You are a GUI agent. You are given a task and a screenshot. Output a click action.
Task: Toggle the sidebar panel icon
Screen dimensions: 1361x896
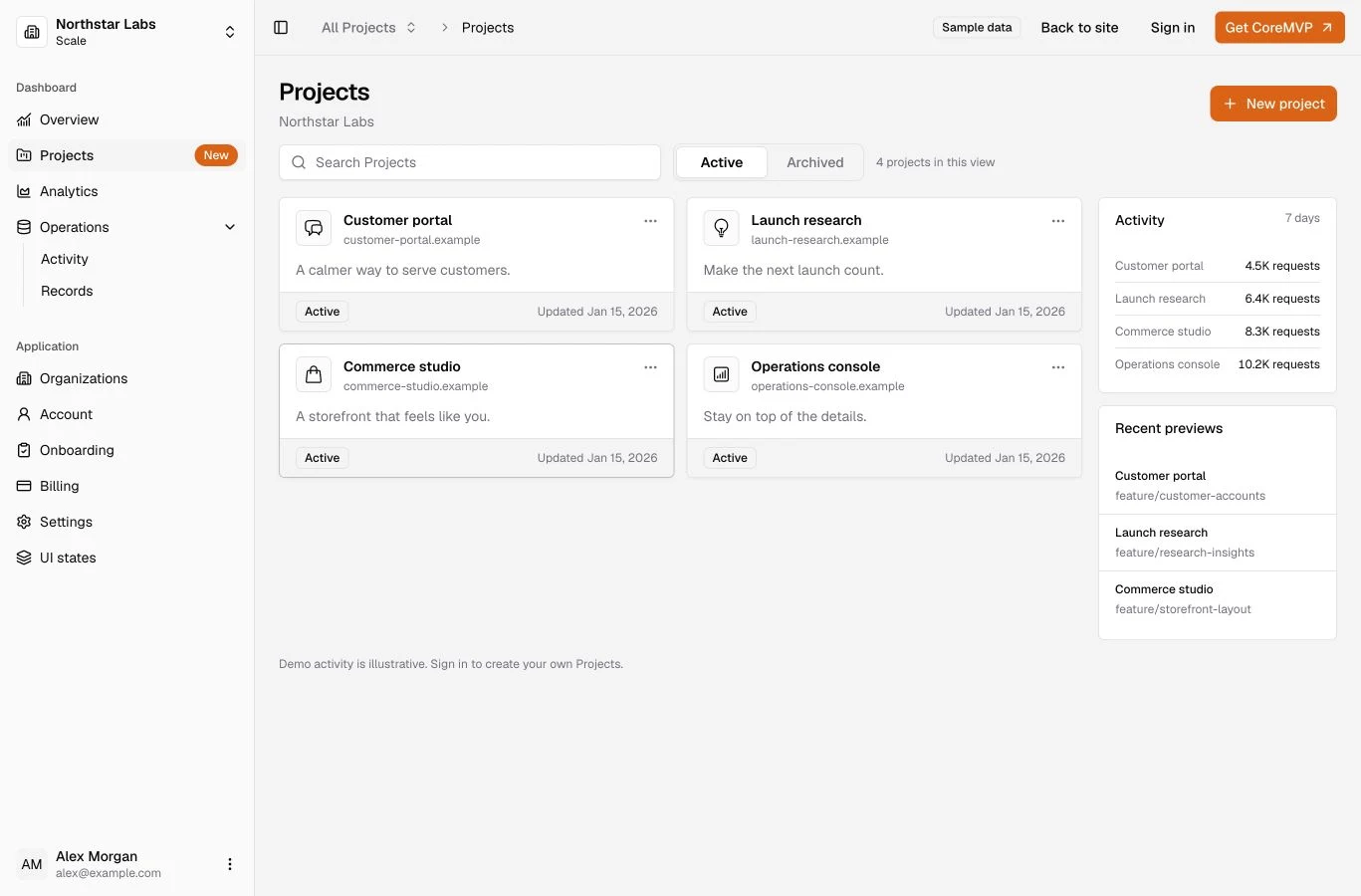[x=281, y=28]
